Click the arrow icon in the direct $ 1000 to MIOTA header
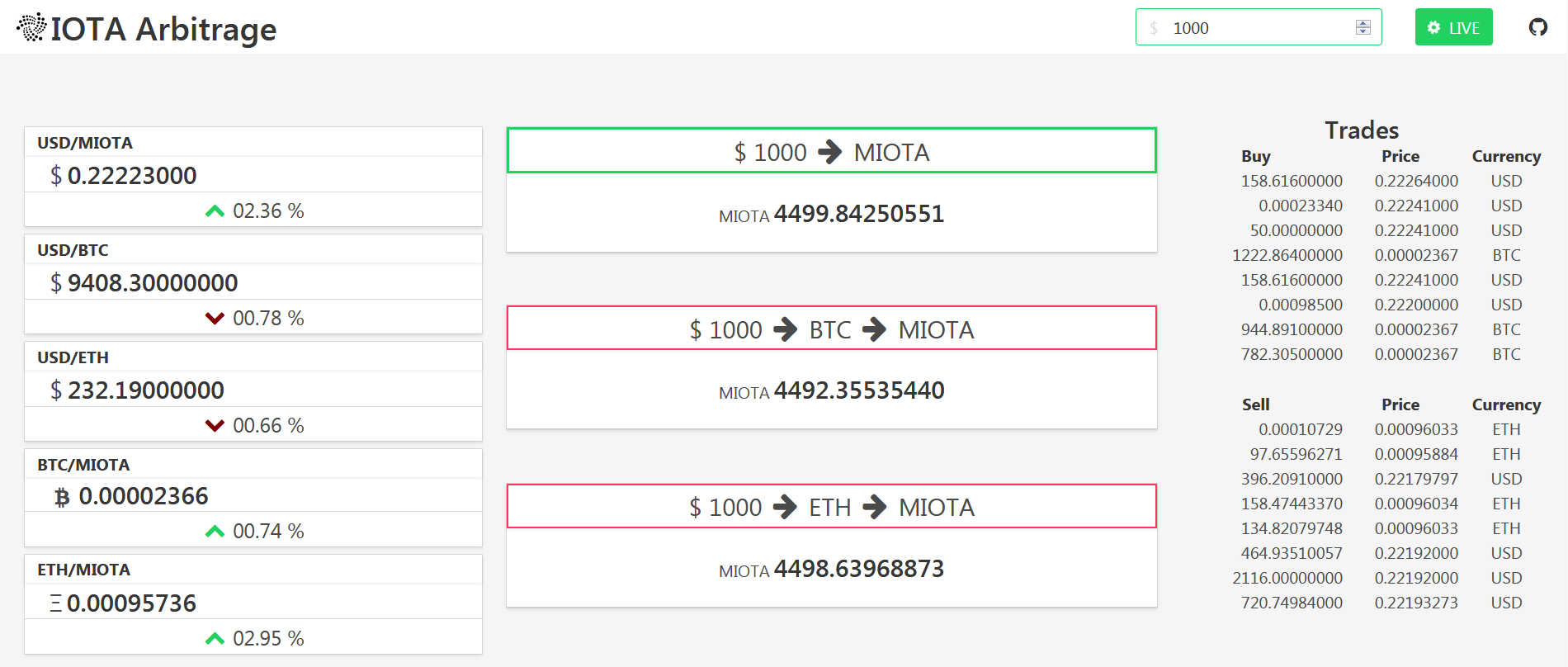1568x667 pixels. pyautogui.click(x=830, y=152)
